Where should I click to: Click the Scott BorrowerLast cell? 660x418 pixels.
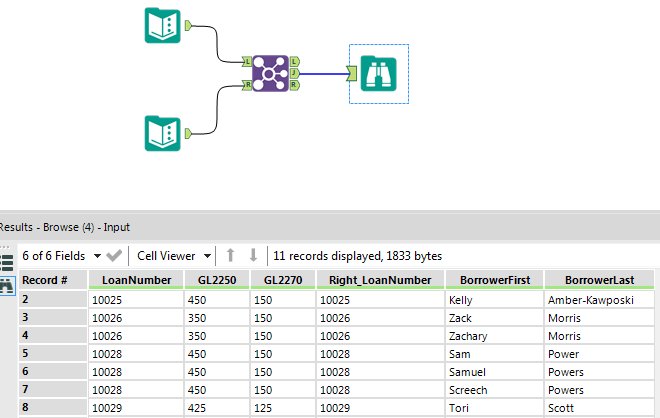point(599,408)
